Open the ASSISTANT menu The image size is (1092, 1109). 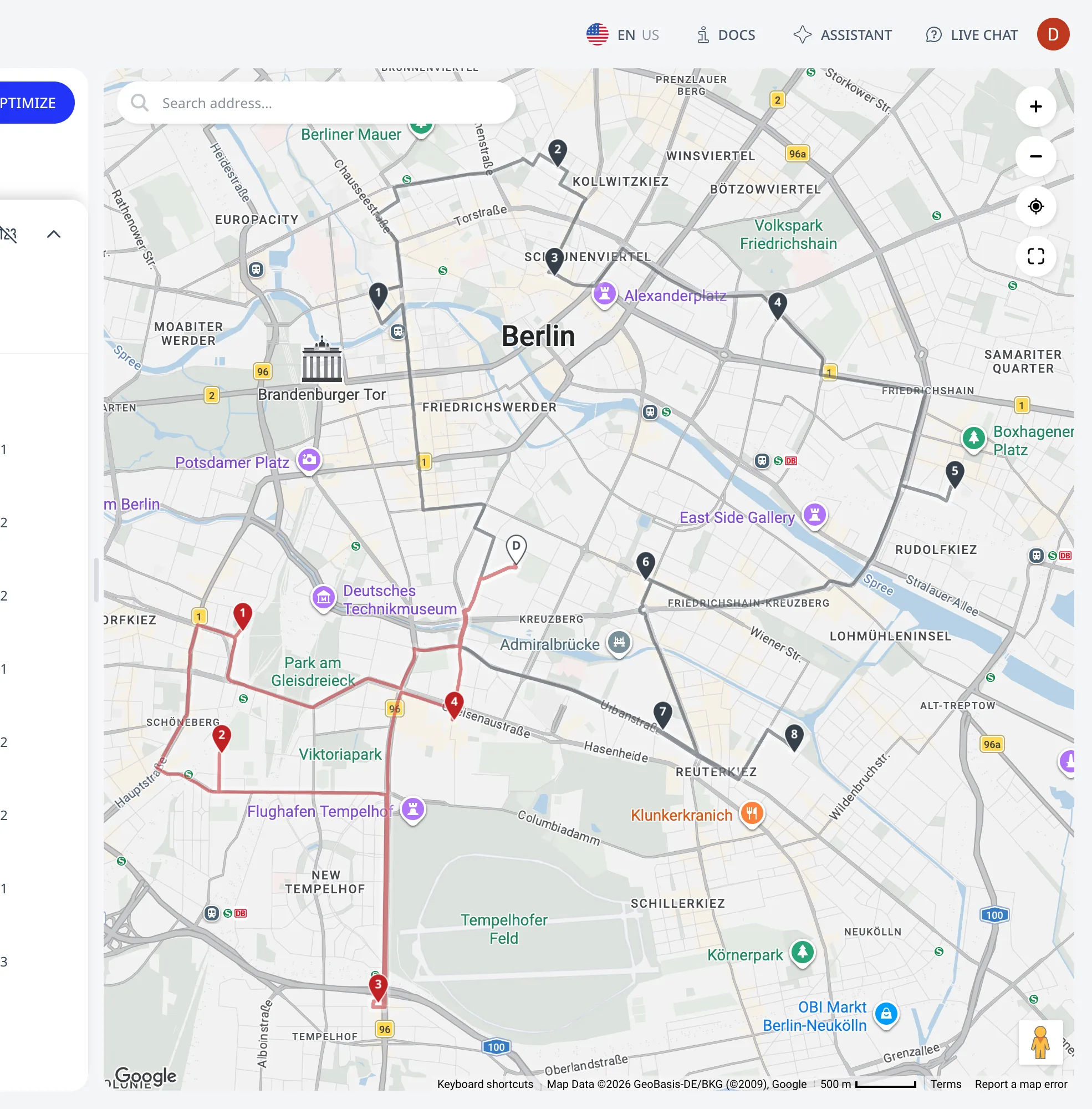(x=843, y=35)
